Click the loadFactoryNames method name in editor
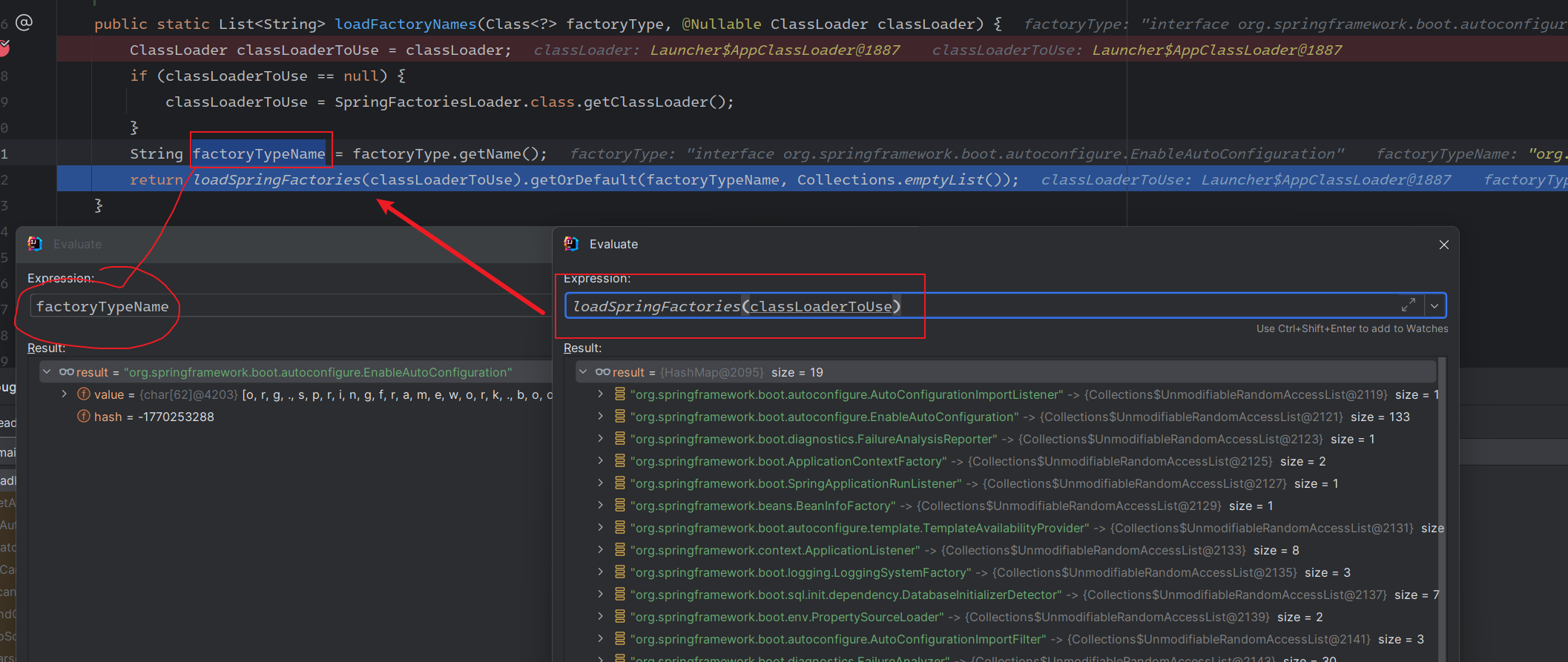Image resolution: width=1568 pixels, height=662 pixels. coord(406,24)
